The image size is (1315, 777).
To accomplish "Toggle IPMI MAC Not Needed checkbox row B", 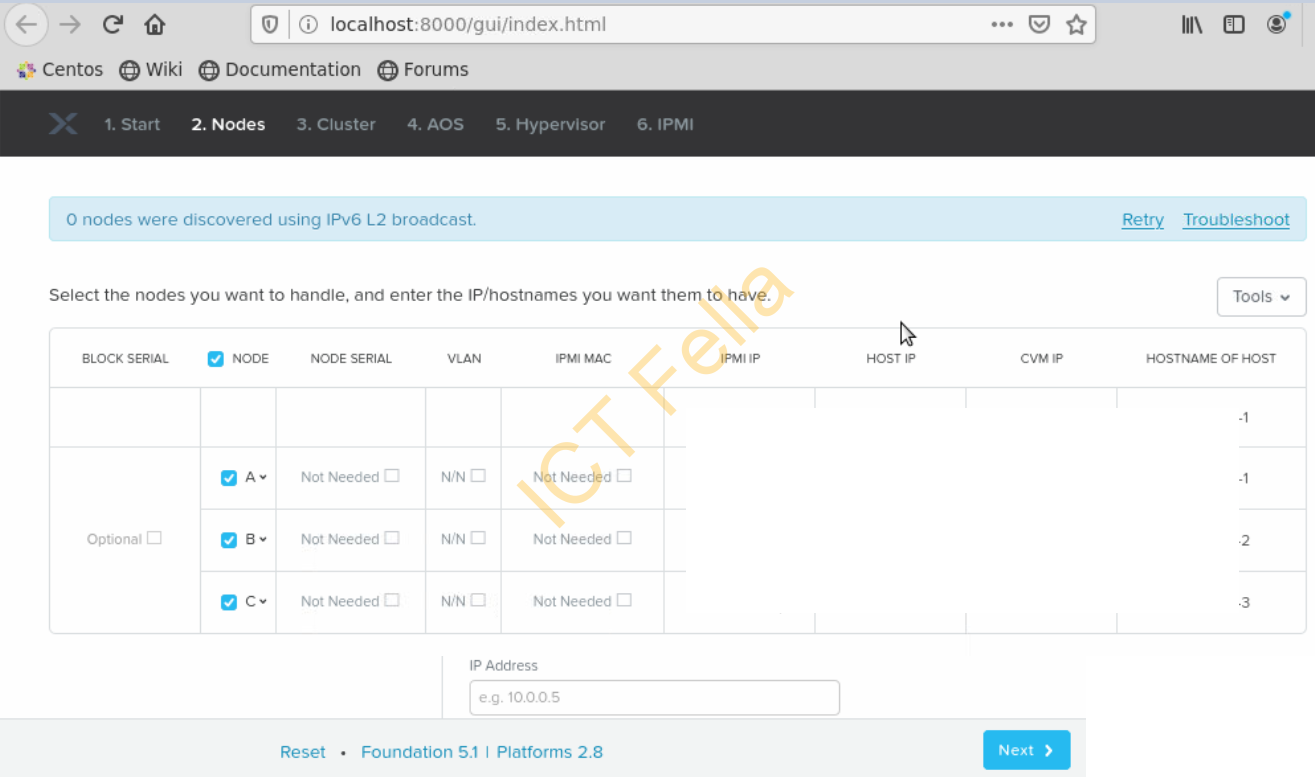I will point(624,538).
